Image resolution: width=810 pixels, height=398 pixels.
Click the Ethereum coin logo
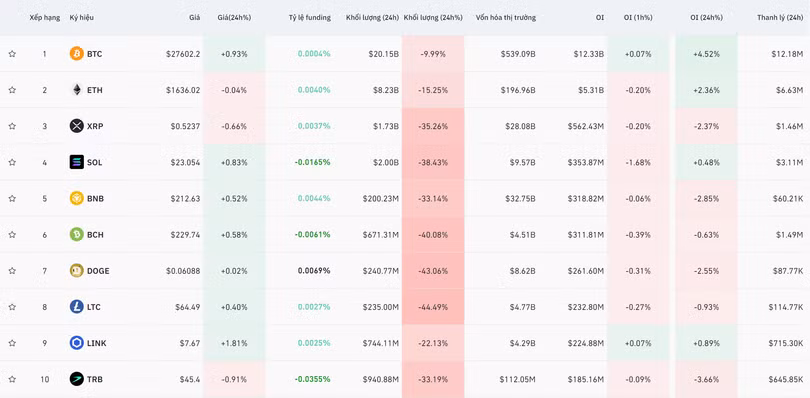point(76,90)
